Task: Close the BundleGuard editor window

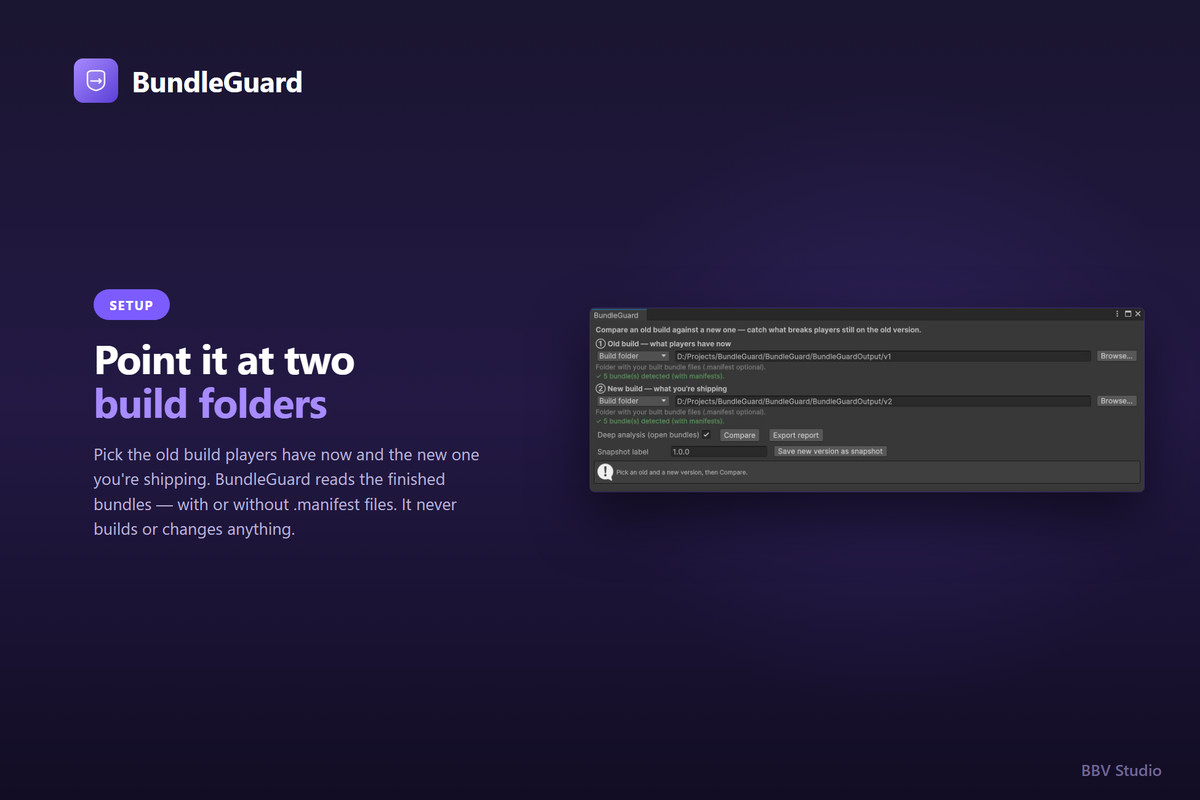Action: (1138, 314)
